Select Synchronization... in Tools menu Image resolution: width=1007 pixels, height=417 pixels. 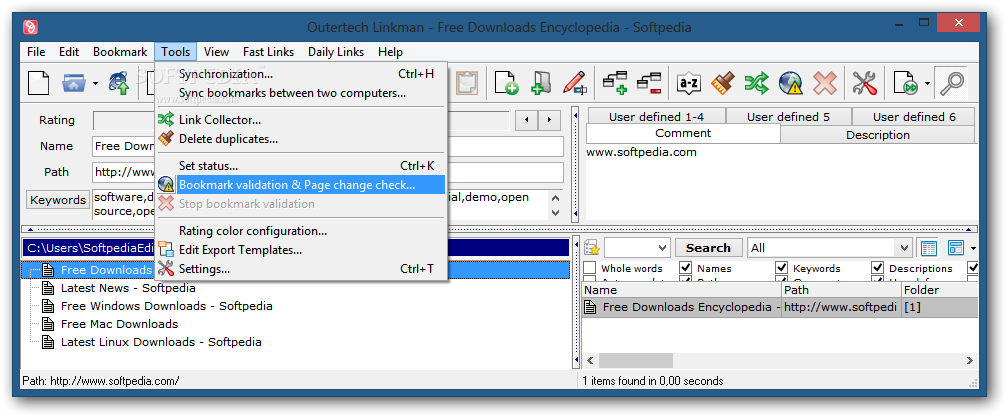(x=301, y=74)
